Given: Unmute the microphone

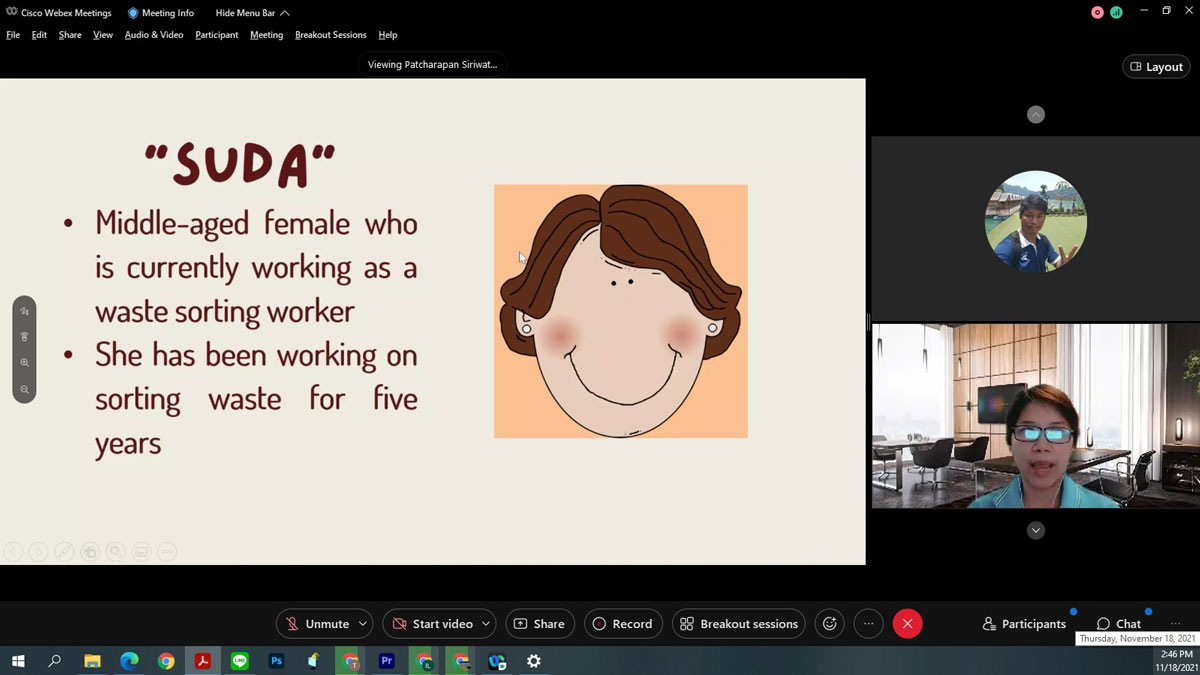Looking at the screenshot, I should (x=316, y=624).
